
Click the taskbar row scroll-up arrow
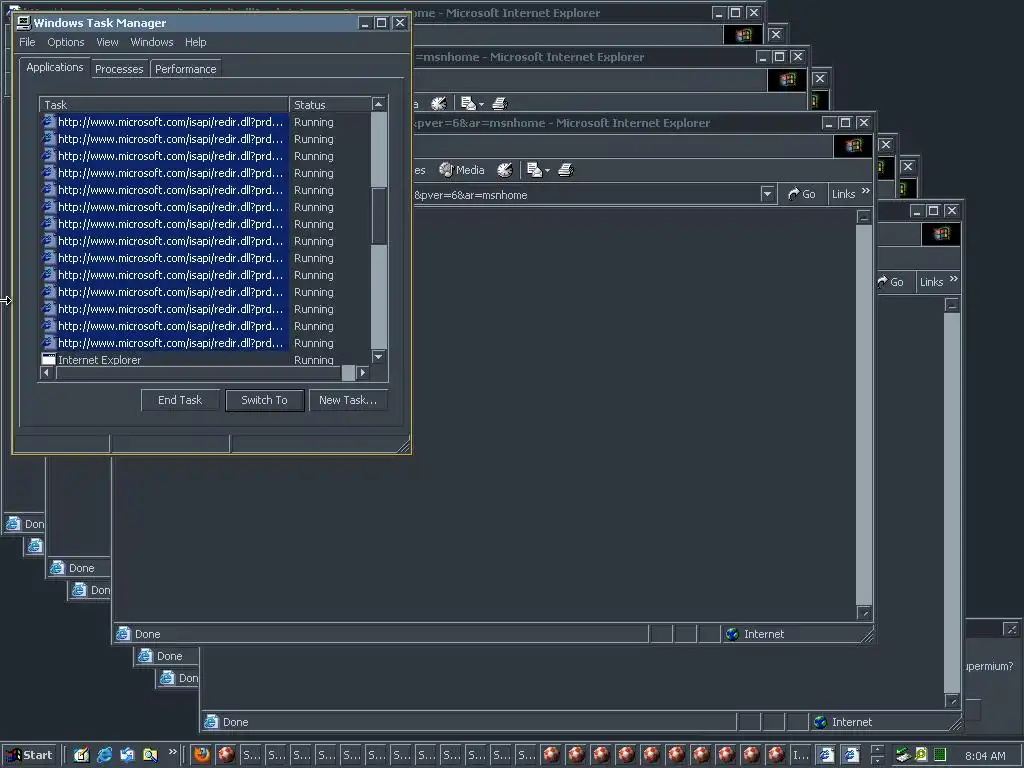878,750
